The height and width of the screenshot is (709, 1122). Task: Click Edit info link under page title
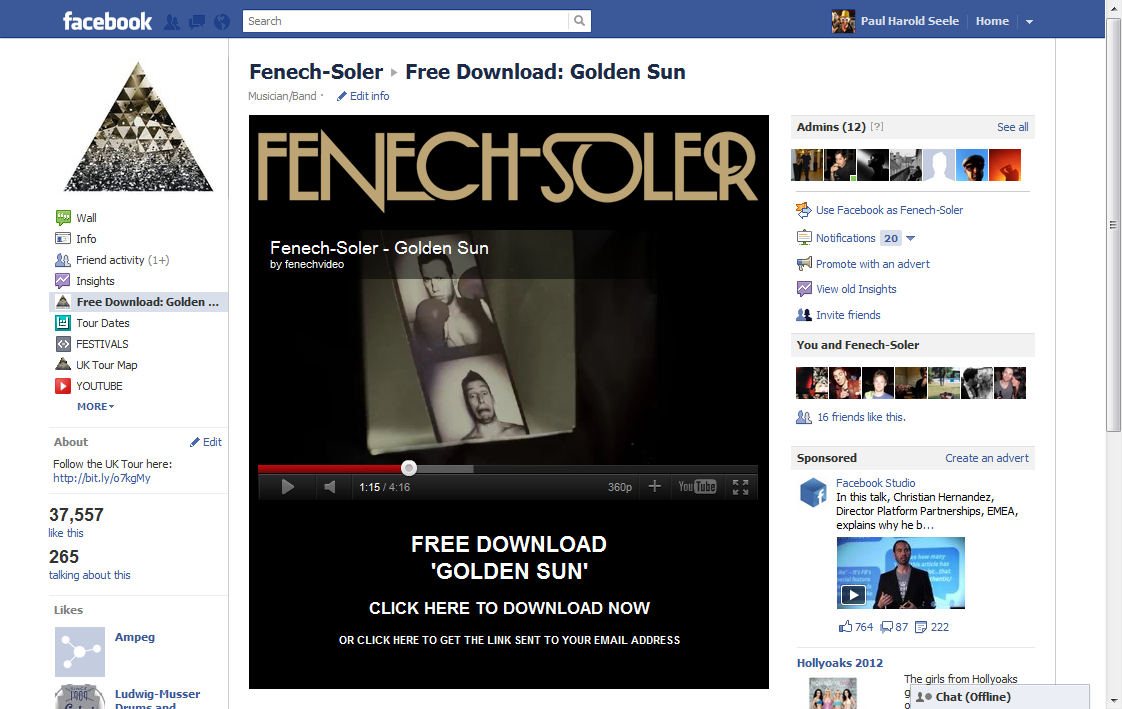(369, 96)
